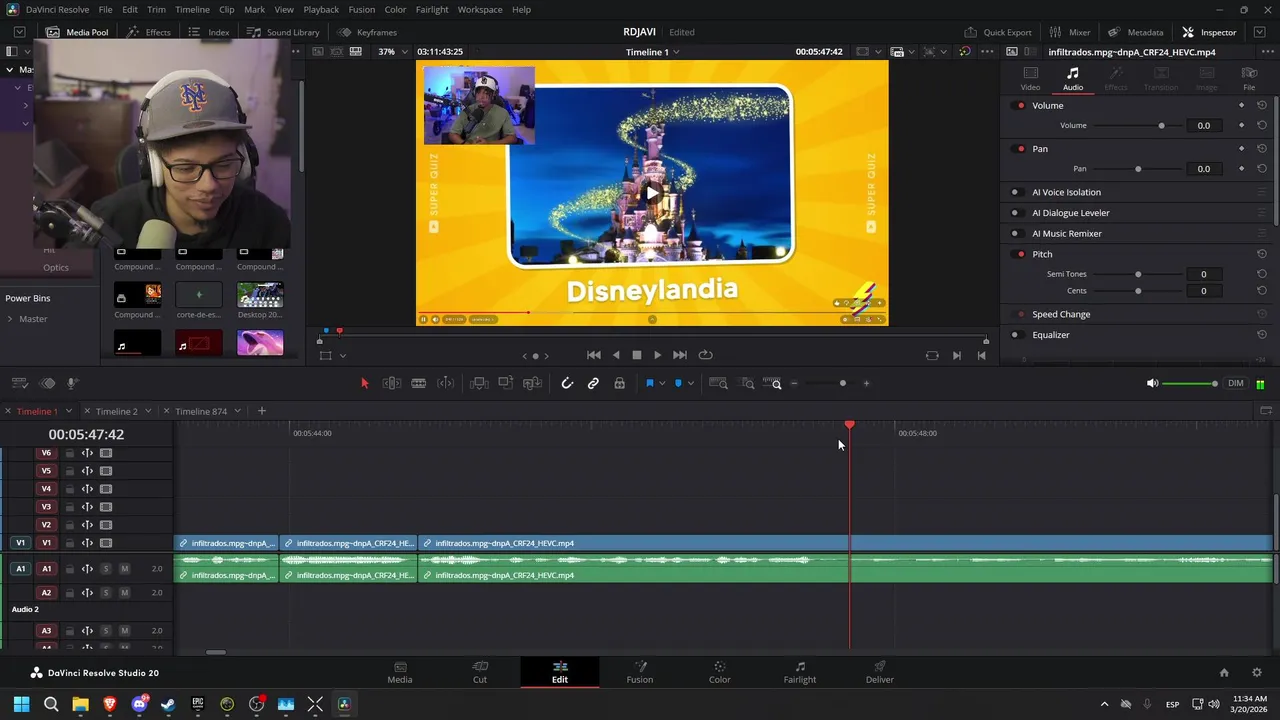The width and height of the screenshot is (1280, 720).
Task: Open flag color dropdown arrow
Action: tap(661, 383)
